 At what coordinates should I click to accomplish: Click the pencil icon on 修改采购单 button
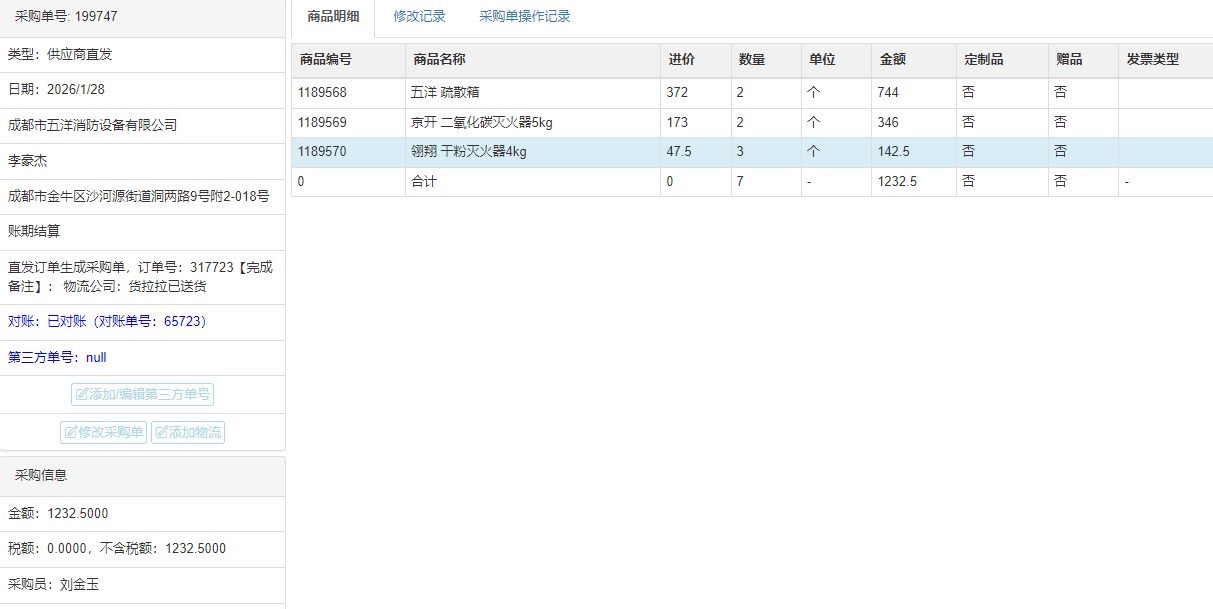click(70, 433)
